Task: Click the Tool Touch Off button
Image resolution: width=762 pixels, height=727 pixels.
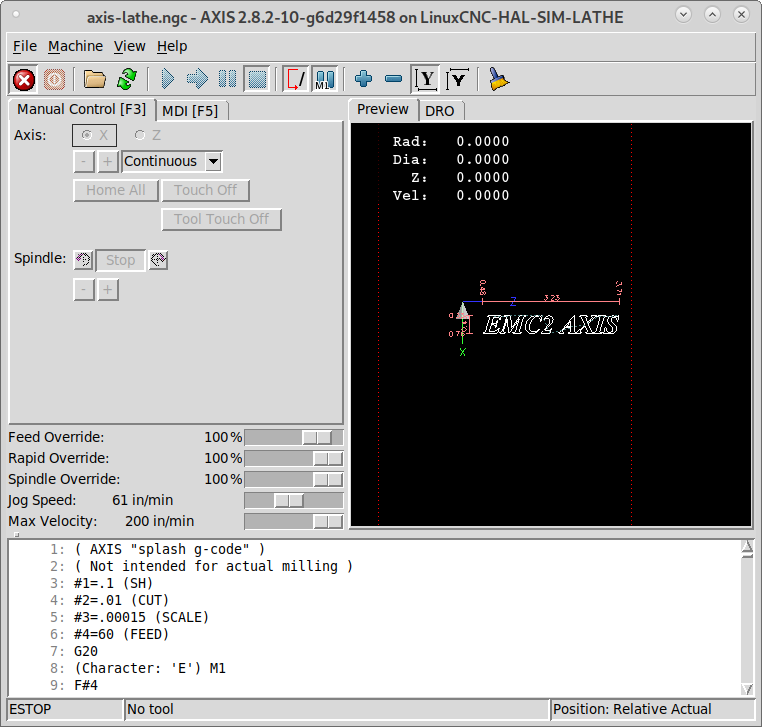Action: pos(221,219)
